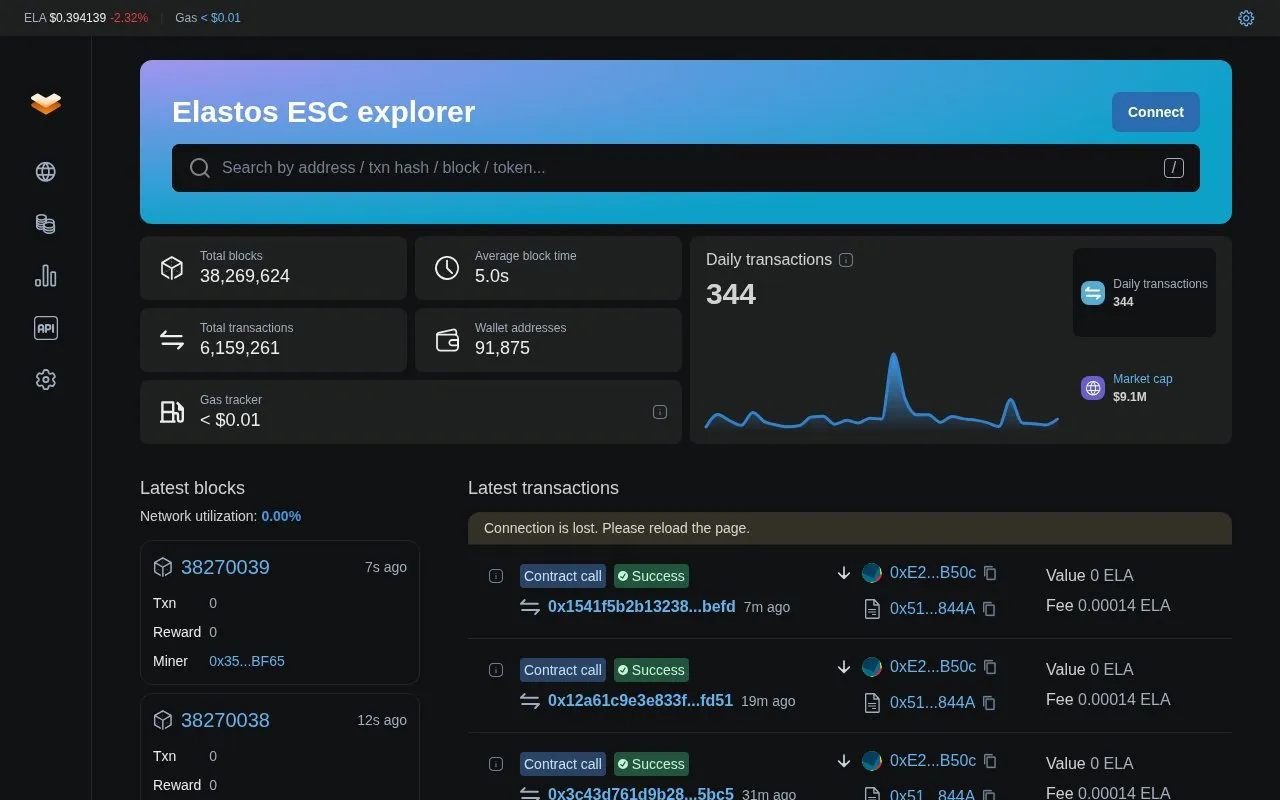This screenshot has height=800, width=1280.
Task: Click the Connection is lost reload notice
Action: coord(850,528)
